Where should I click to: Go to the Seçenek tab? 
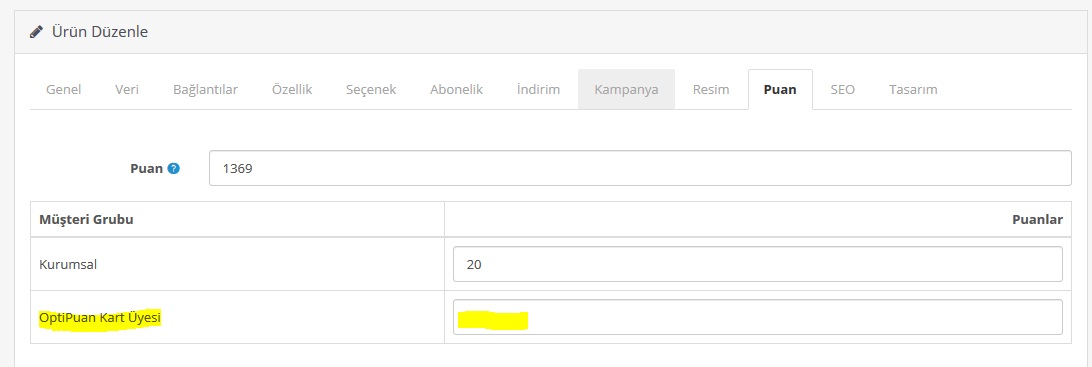click(371, 90)
